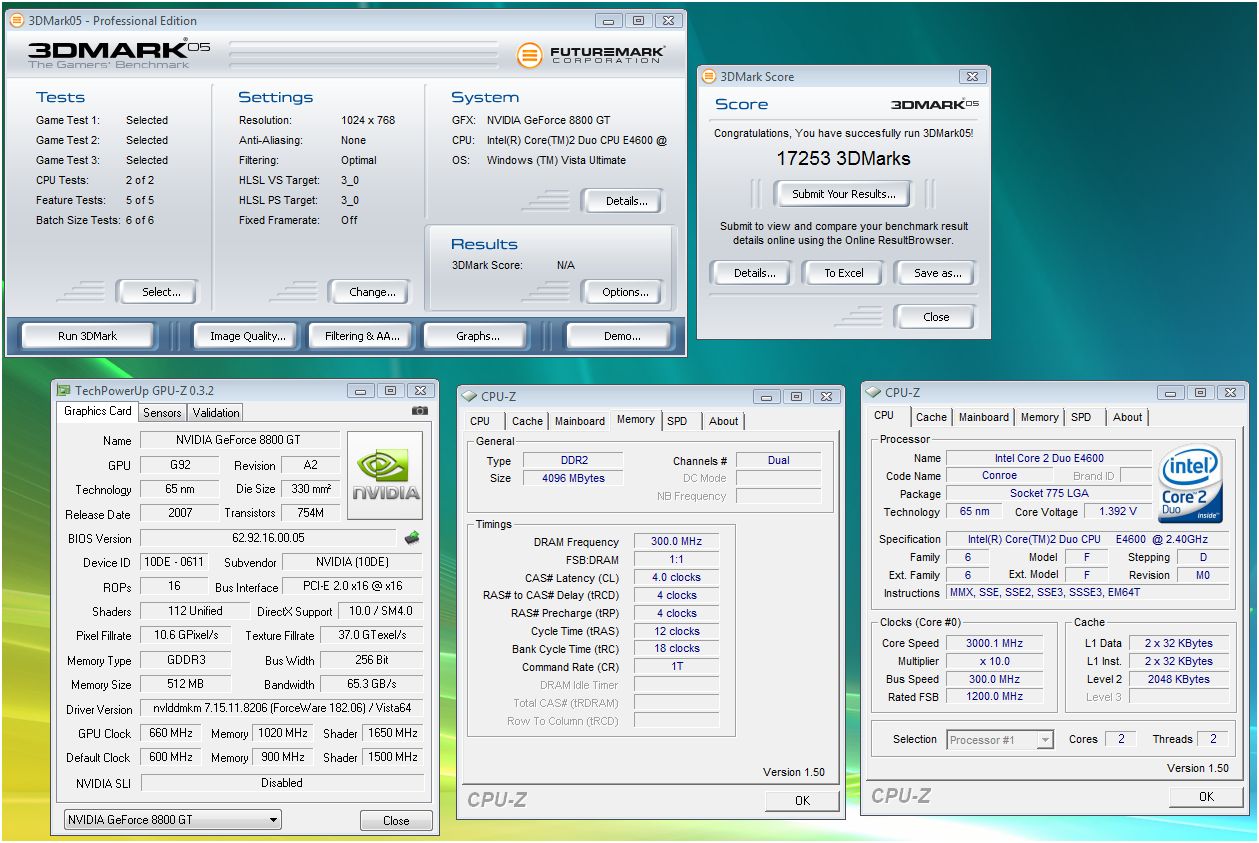
Task: Switch to Sensors tab in GPU-Z
Action: (162, 412)
